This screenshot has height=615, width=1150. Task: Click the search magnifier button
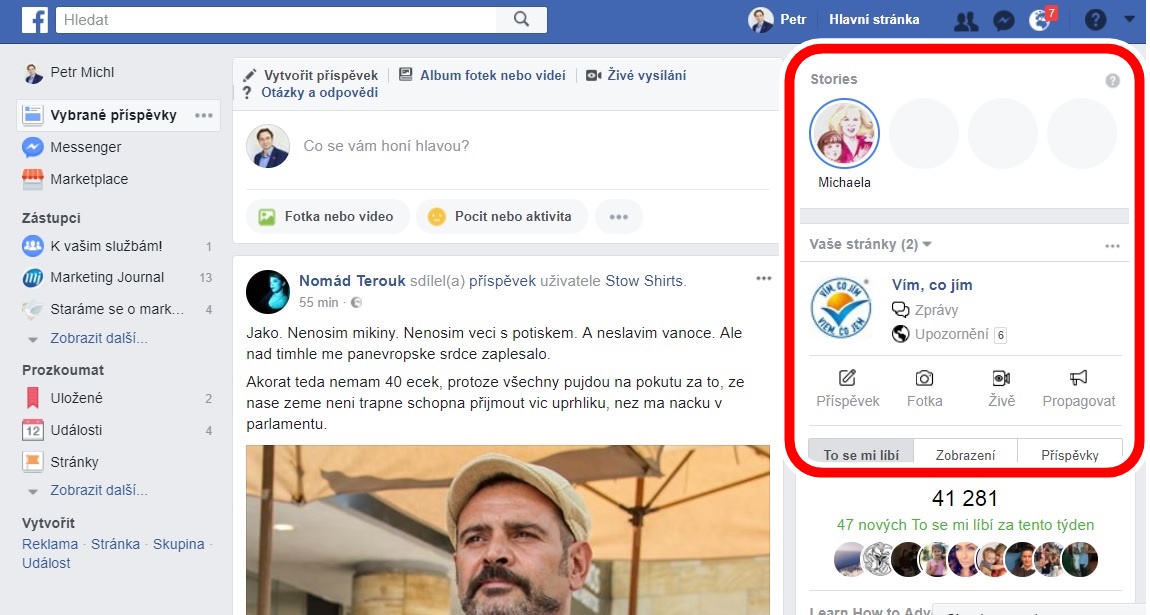coord(521,20)
